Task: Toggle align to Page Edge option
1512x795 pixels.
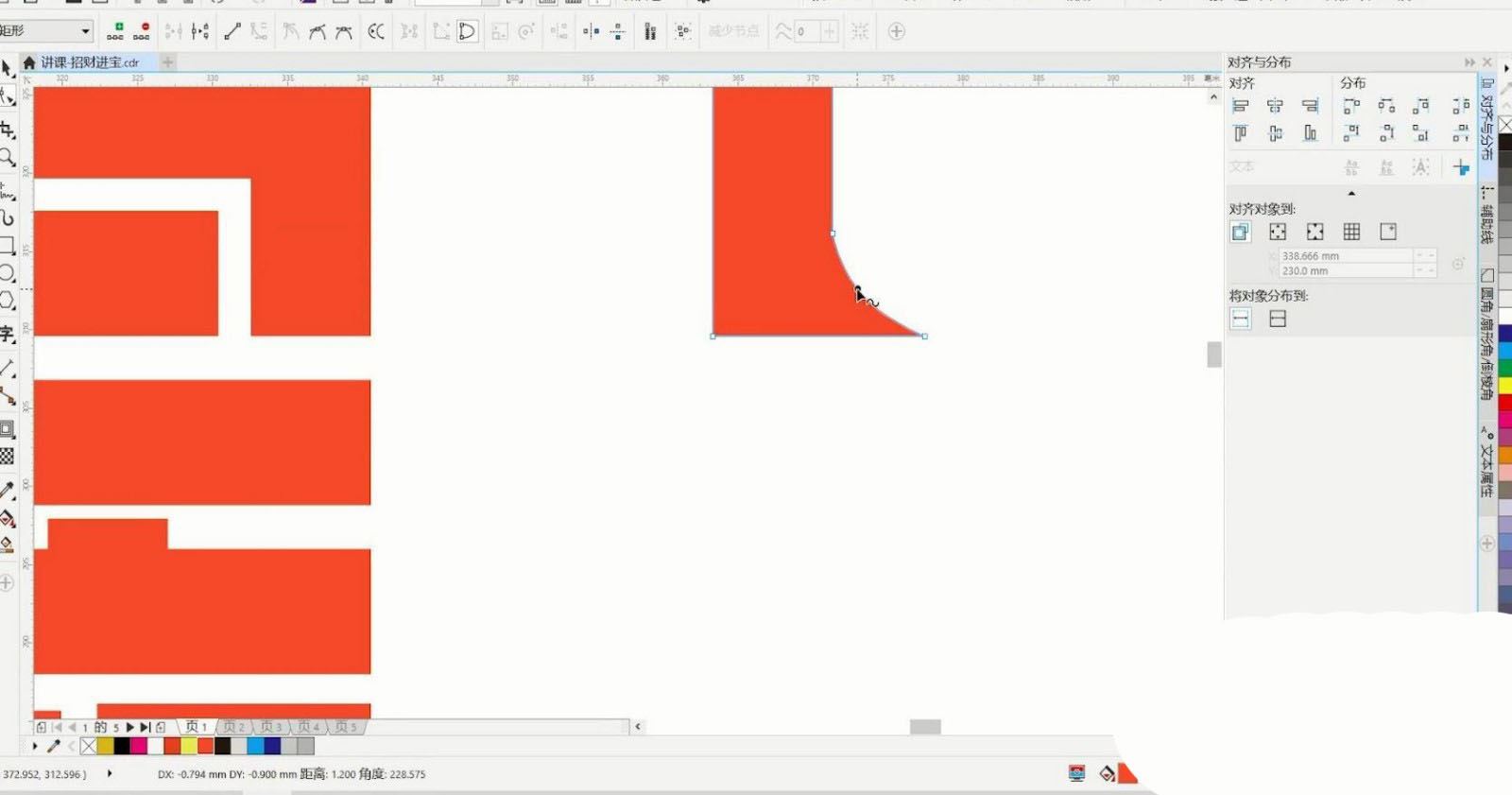Action: (1278, 232)
